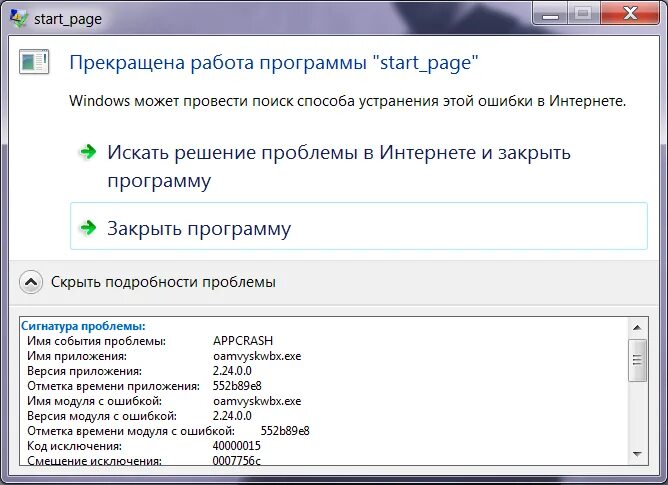Viewport: 668px width, 485px height.
Task: Collapse details with the round chevron button
Action: click(x=31, y=282)
